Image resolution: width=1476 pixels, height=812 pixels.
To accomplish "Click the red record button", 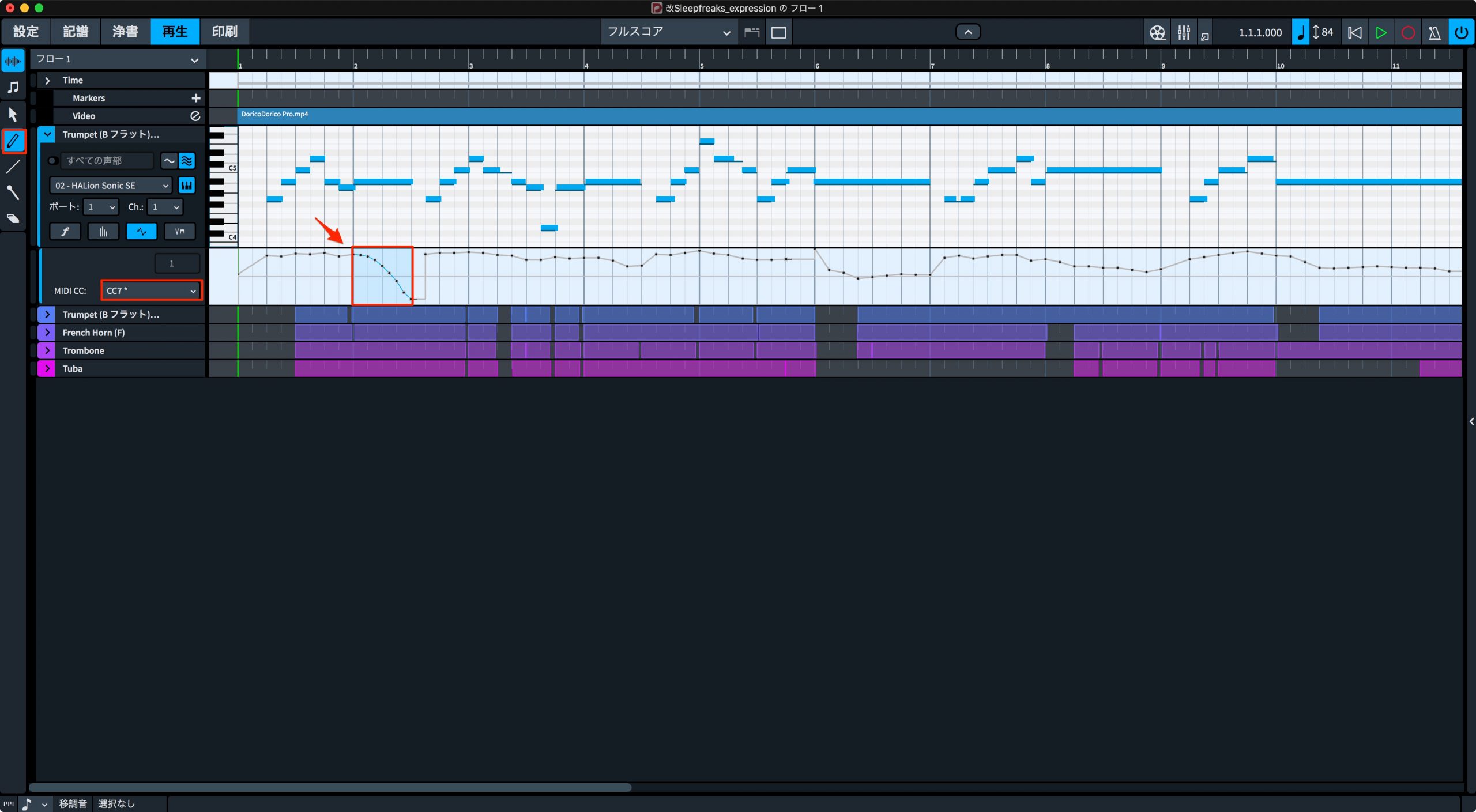I will tap(1408, 32).
